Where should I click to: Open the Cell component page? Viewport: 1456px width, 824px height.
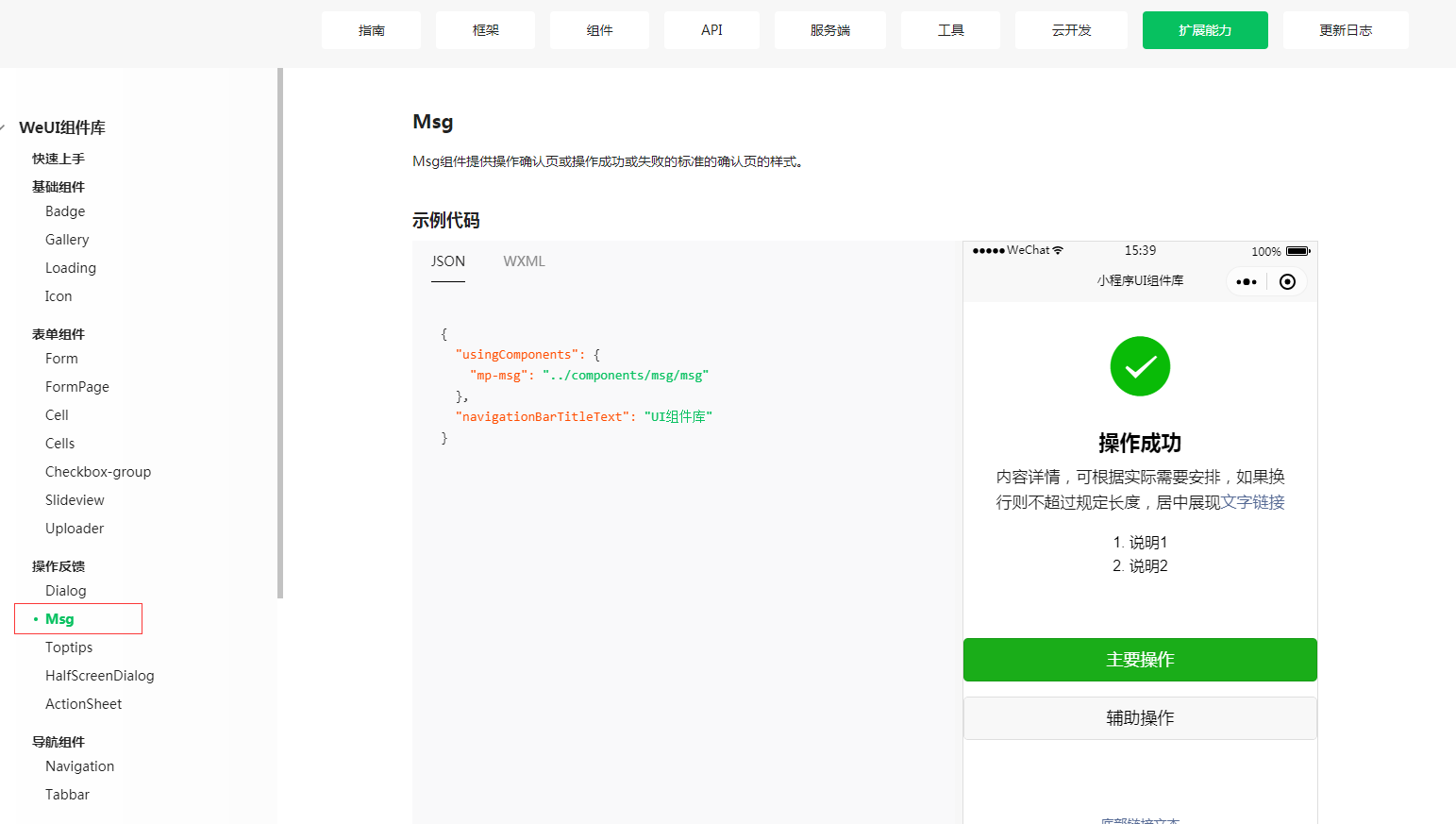coord(57,415)
